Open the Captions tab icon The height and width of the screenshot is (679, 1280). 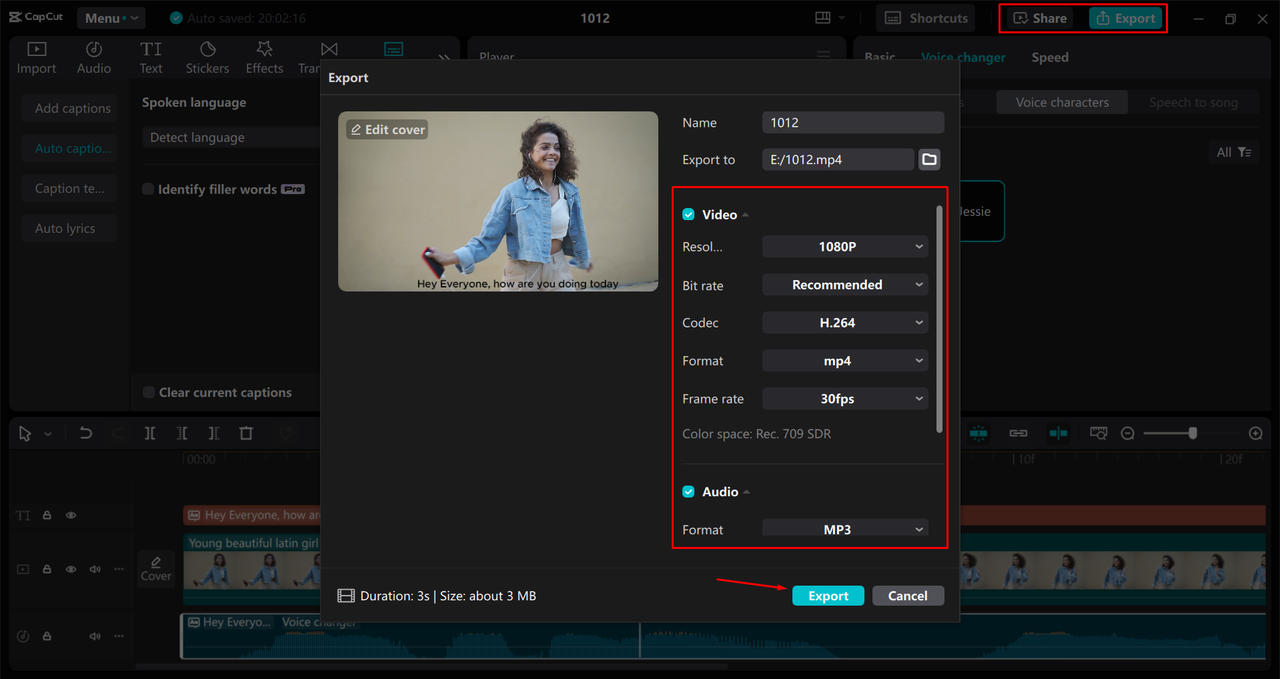pyautogui.click(x=394, y=49)
